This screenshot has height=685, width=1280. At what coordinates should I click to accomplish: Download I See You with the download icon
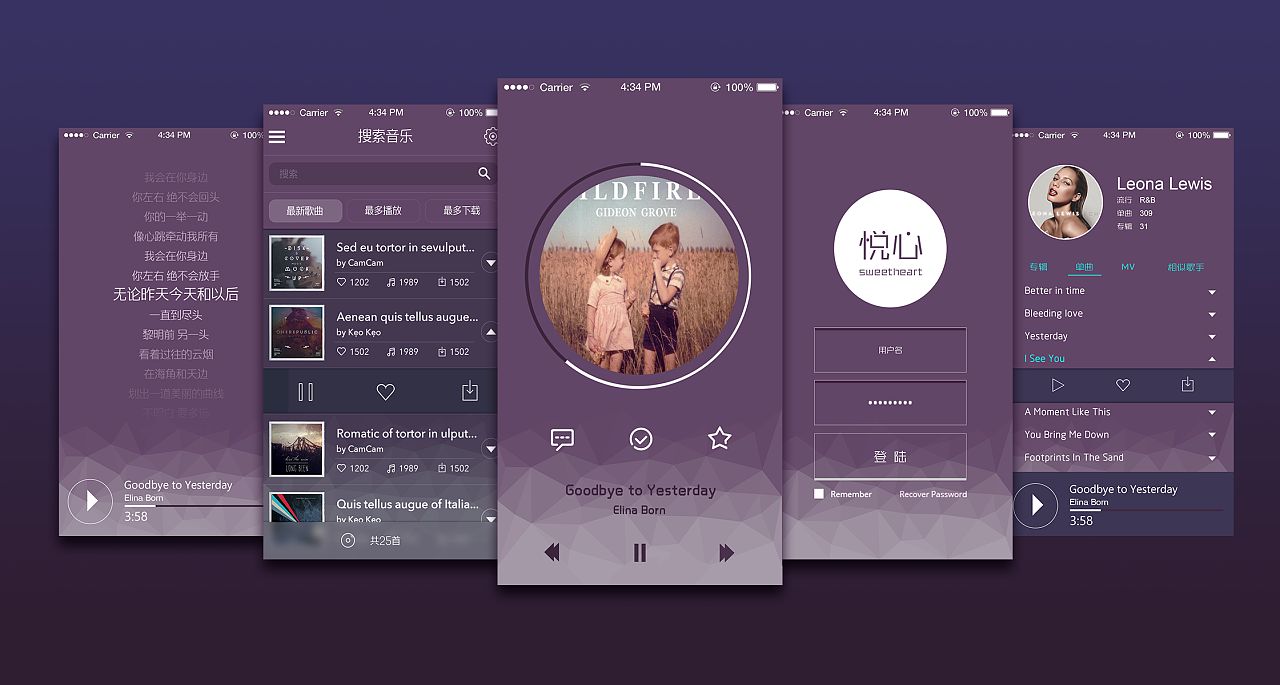click(1188, 385)
